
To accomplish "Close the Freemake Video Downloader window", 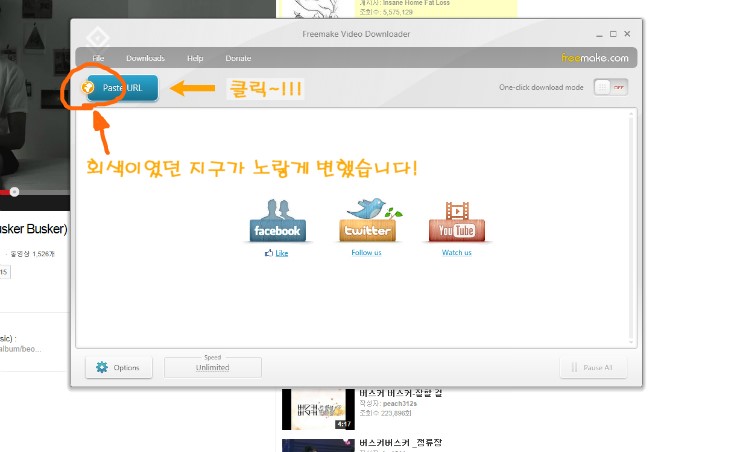I will pos(627,34).
